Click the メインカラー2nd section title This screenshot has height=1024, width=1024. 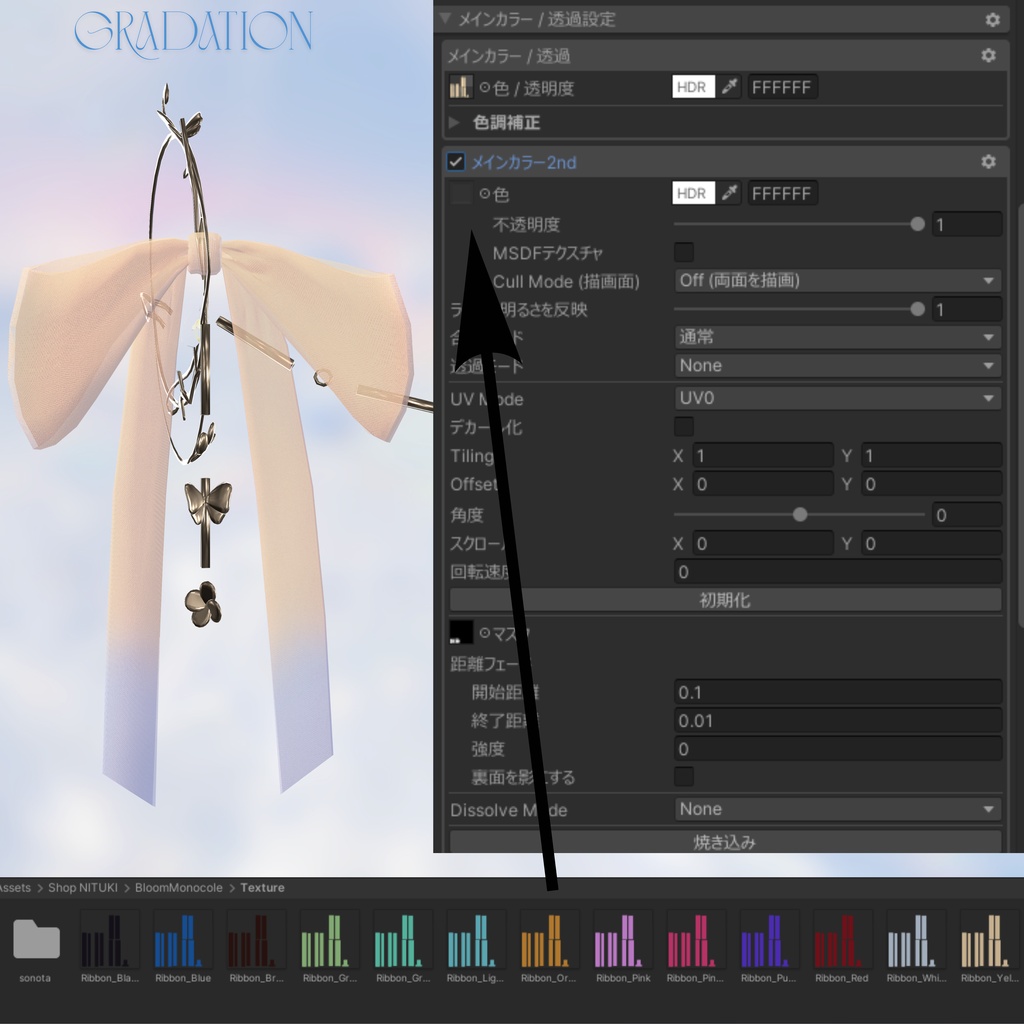pyautogui.click(x=524, y=163)
